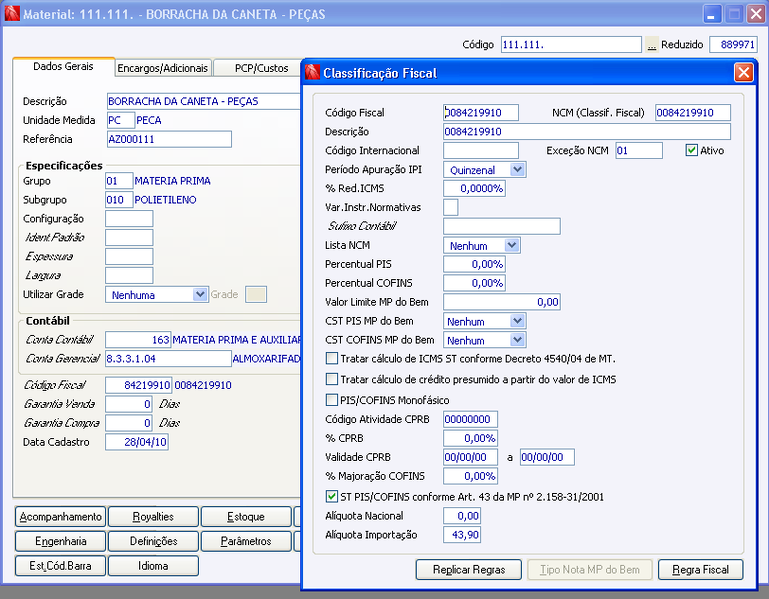Click the Garantia Venda days field
Viewport: 769px width, 599px height.
pyautogui.click(x=129, y=404)
